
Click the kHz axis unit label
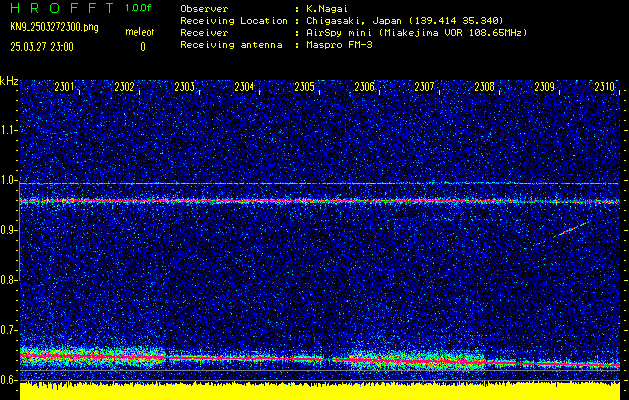(x=9, y=81)
